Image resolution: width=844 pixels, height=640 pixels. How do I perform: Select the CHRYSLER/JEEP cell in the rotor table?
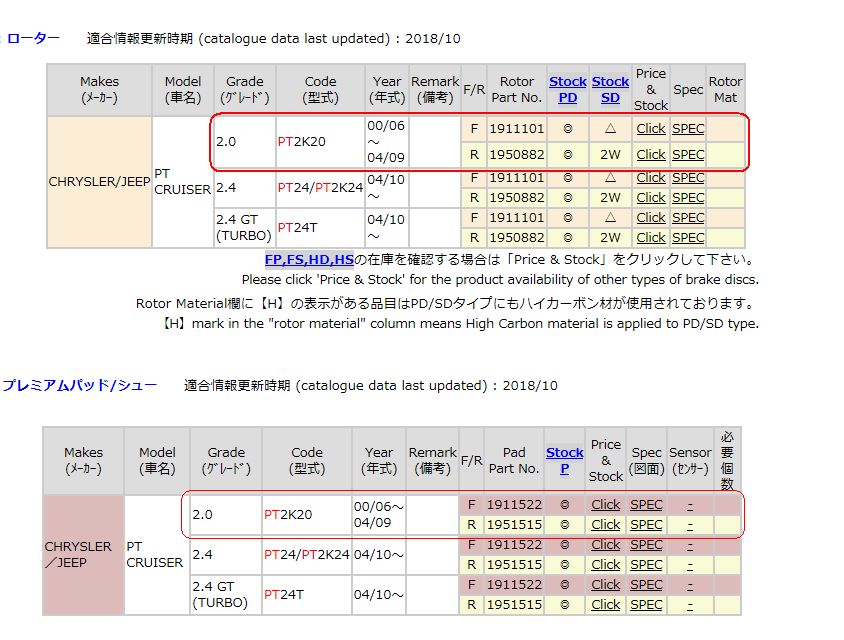point(99,182)
